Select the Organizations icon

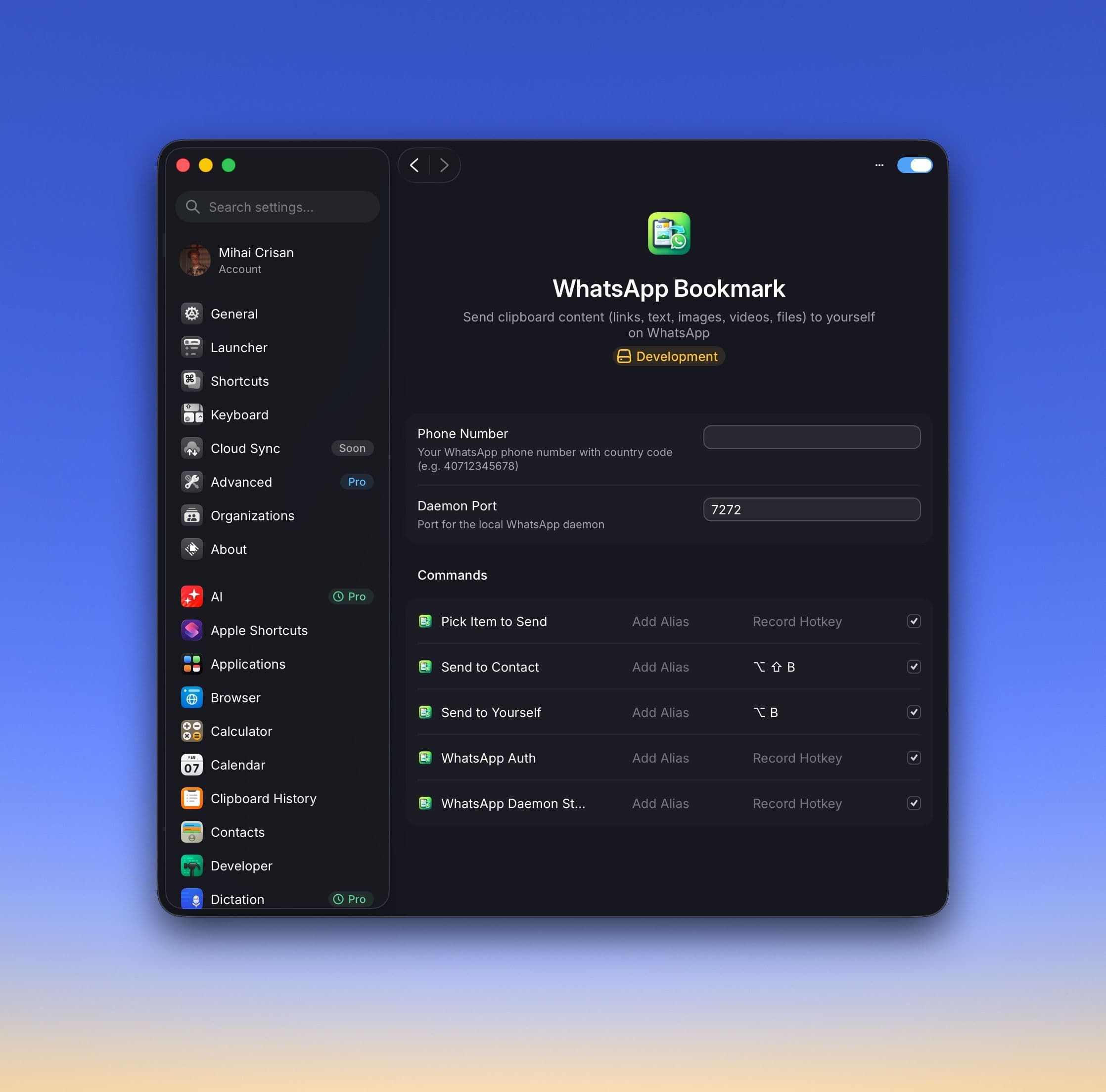point(192,516)
